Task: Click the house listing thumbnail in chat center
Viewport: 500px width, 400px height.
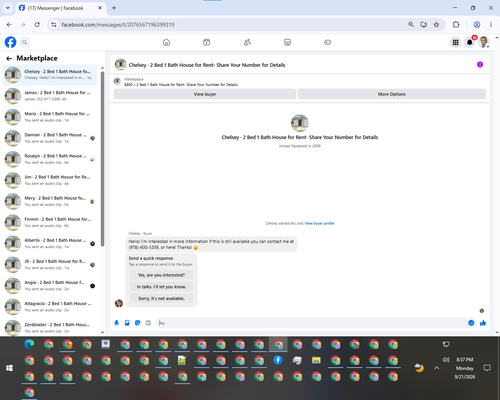Action: pyautogui.click(x=300, y=123)
